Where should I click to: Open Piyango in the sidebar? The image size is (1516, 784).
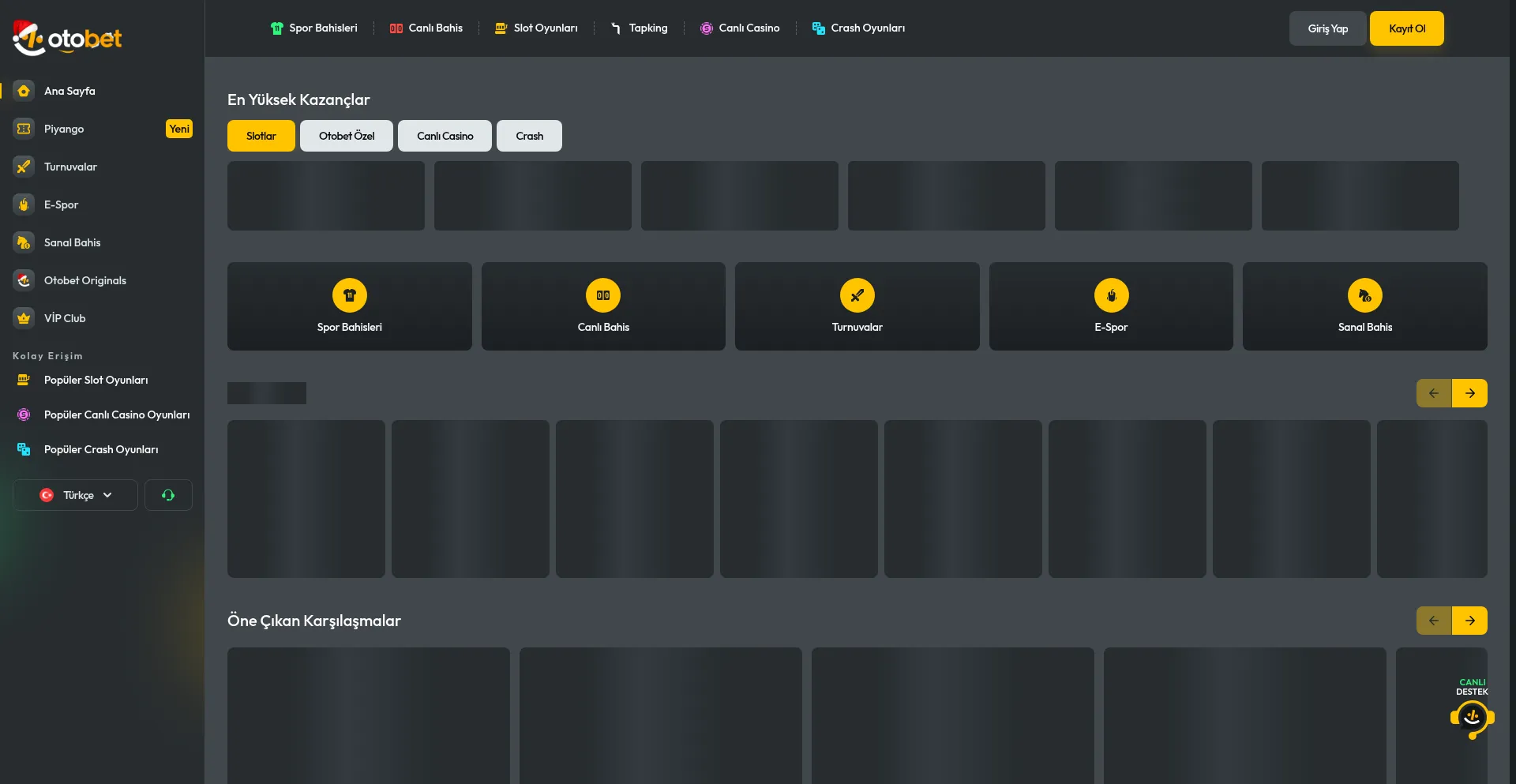[x=64, y=129]
